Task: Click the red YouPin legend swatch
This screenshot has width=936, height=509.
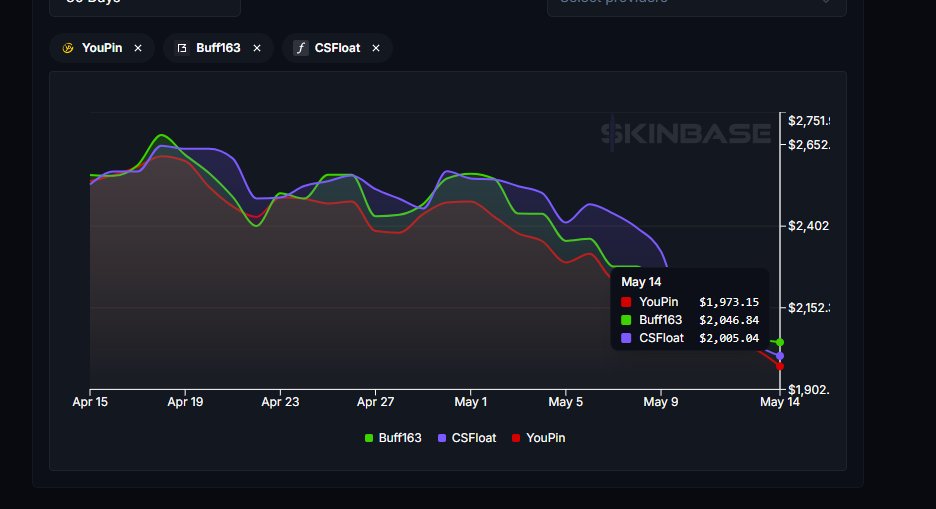Action: pos(516,438)
